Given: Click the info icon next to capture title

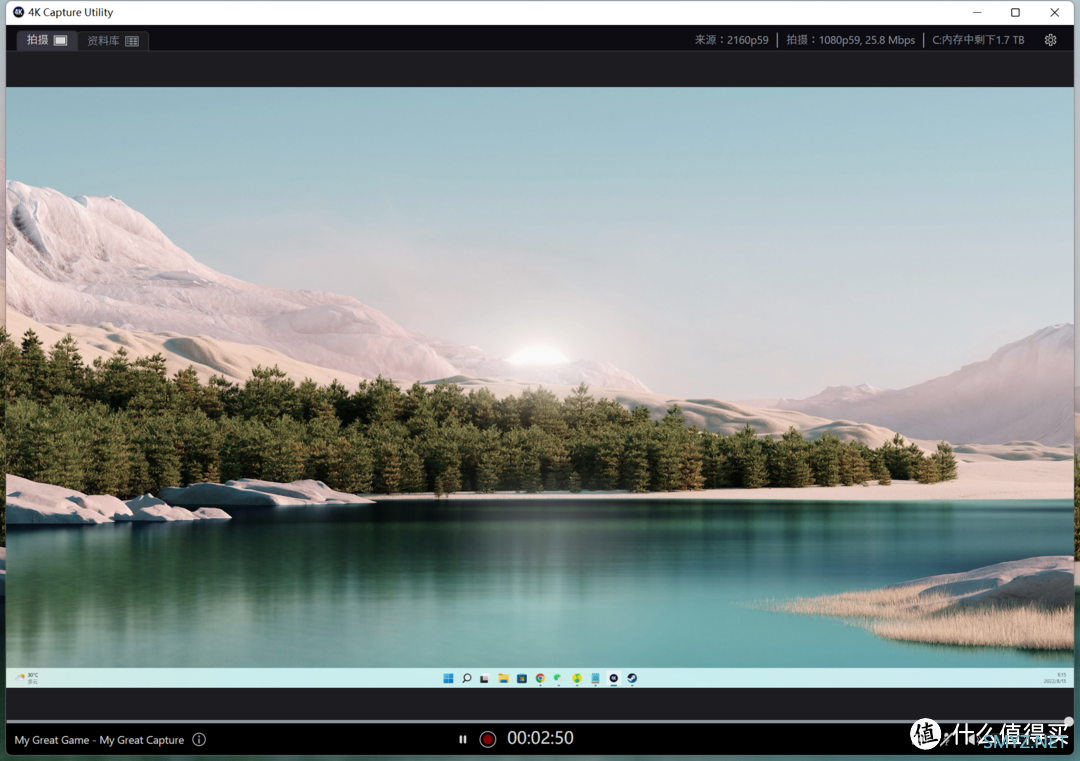Looking at the screenshot, I should tap(199, 740).
